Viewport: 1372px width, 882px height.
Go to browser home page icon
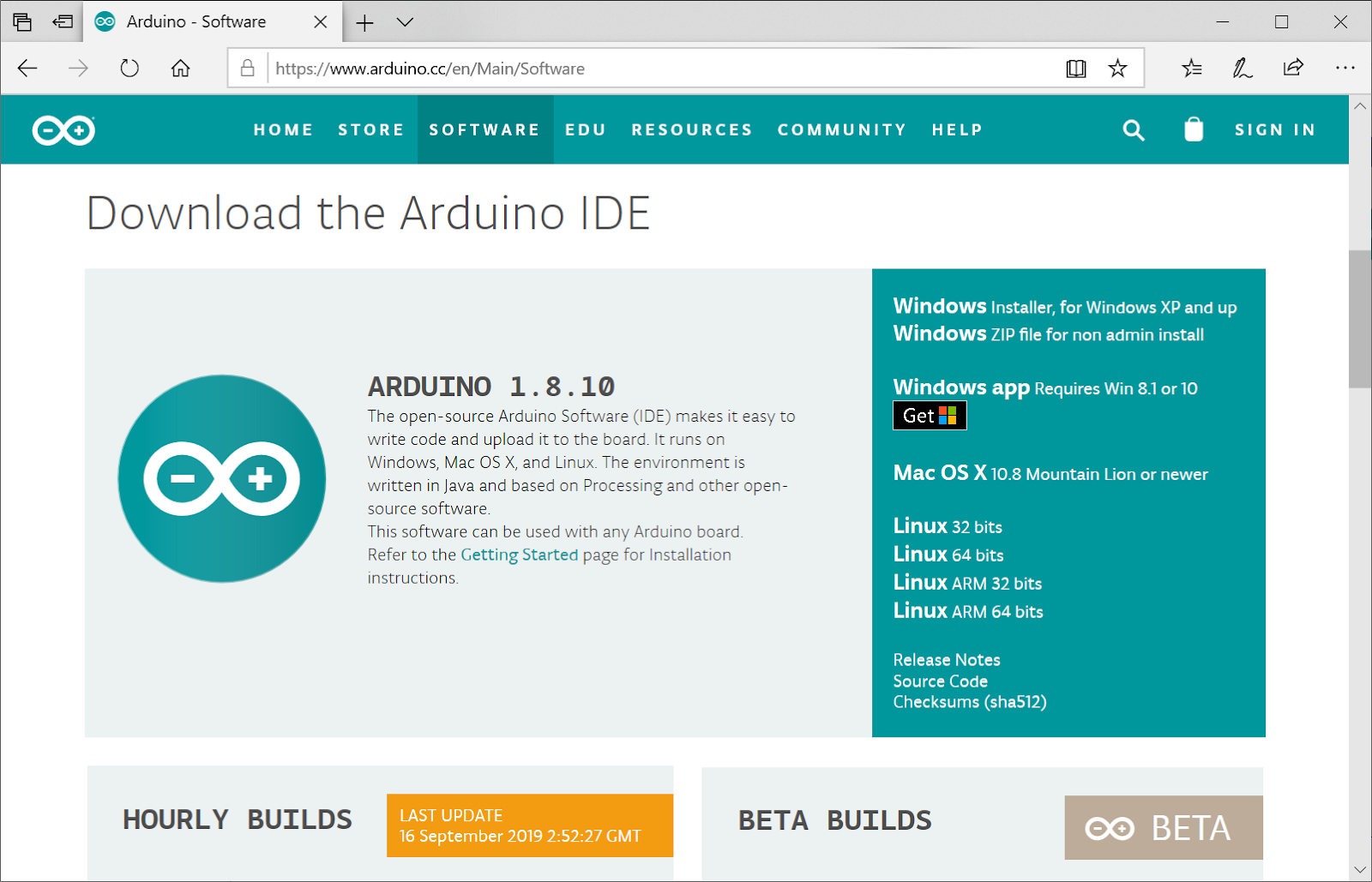(x=180, y=69)
